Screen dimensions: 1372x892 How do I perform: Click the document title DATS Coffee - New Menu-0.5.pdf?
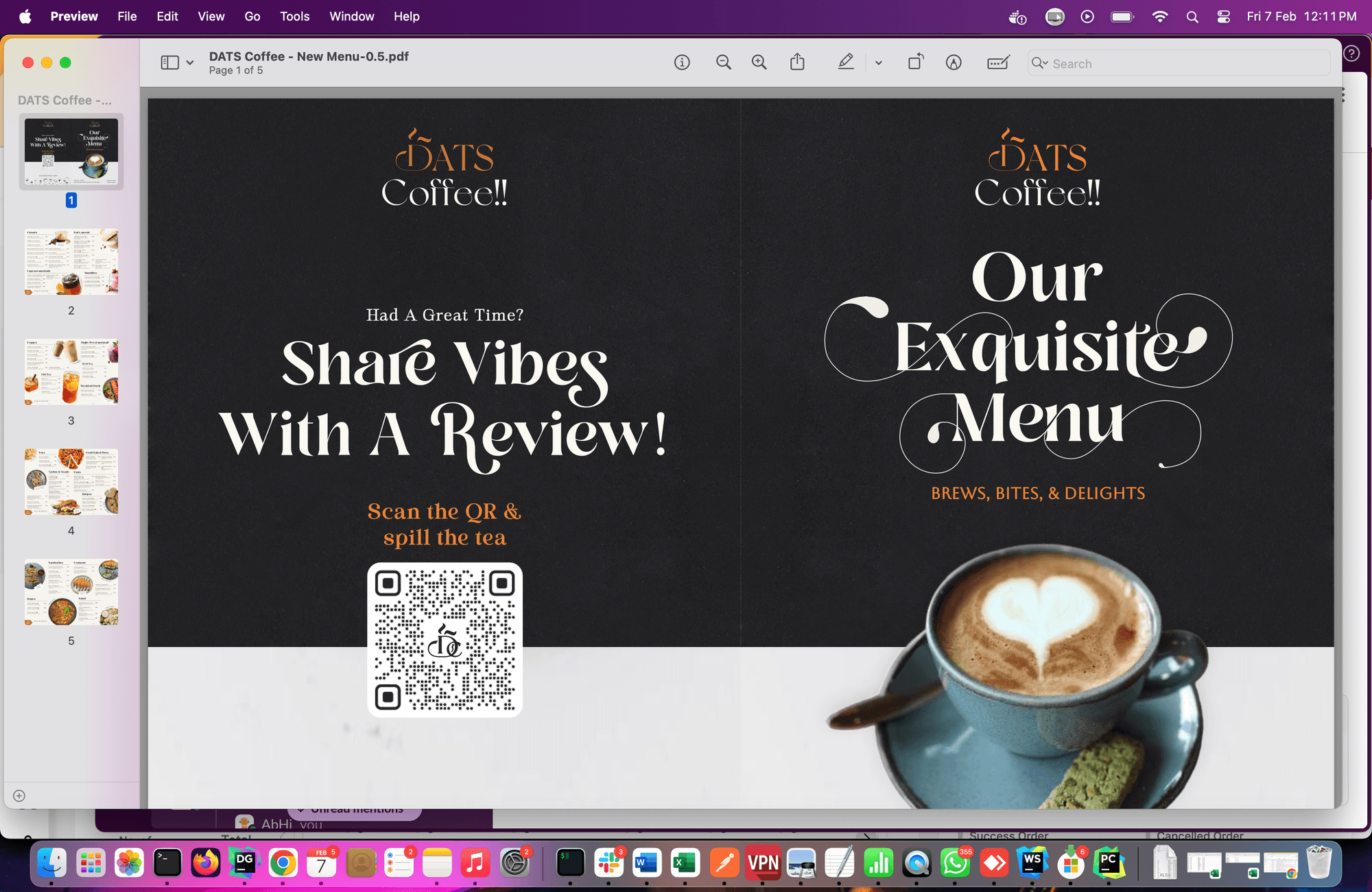click(309, 56)
